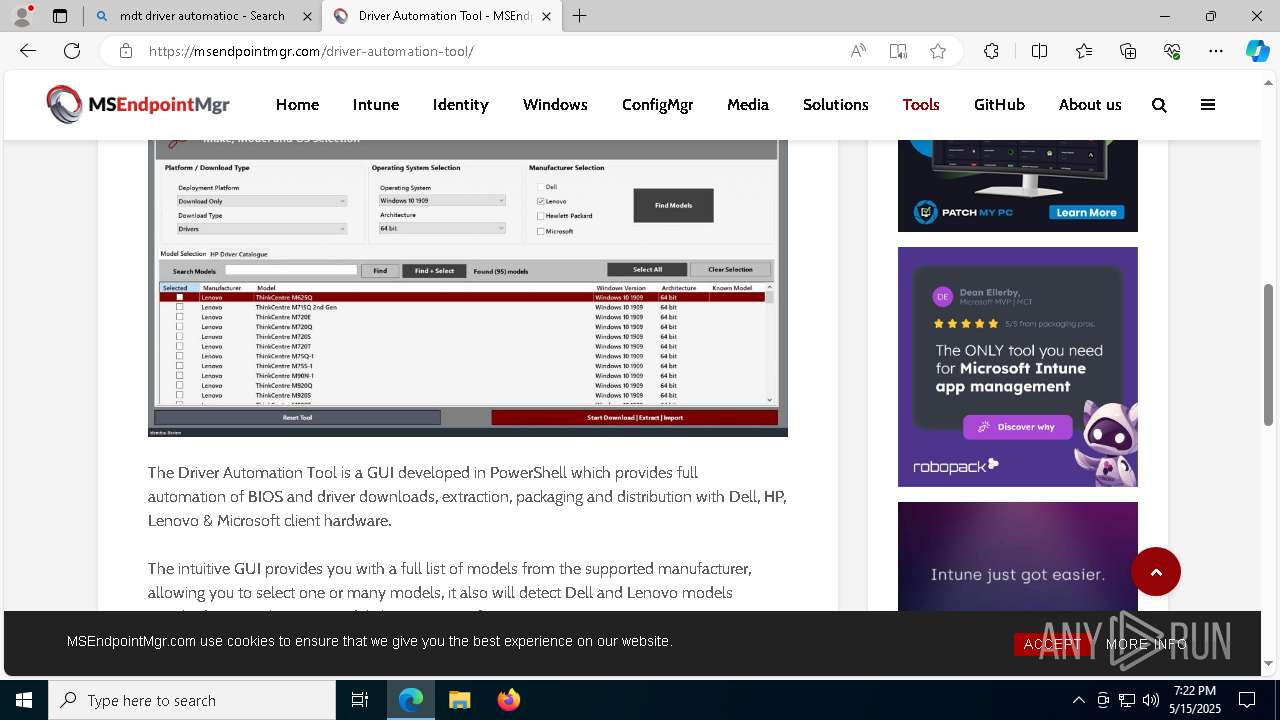Click the browser back arrow

[28, 51]
